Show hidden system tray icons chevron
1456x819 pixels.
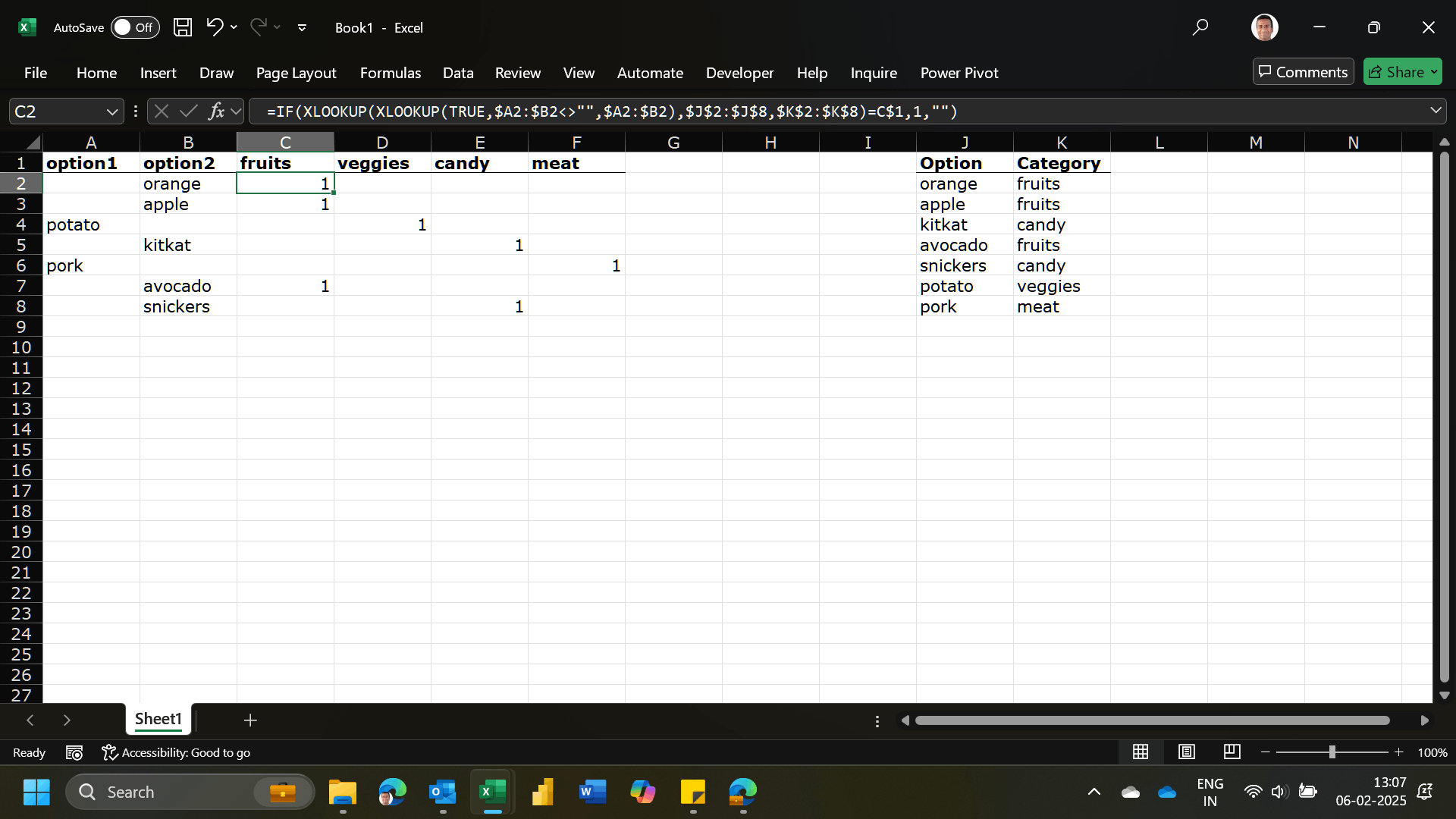[x=1094, y=792]
